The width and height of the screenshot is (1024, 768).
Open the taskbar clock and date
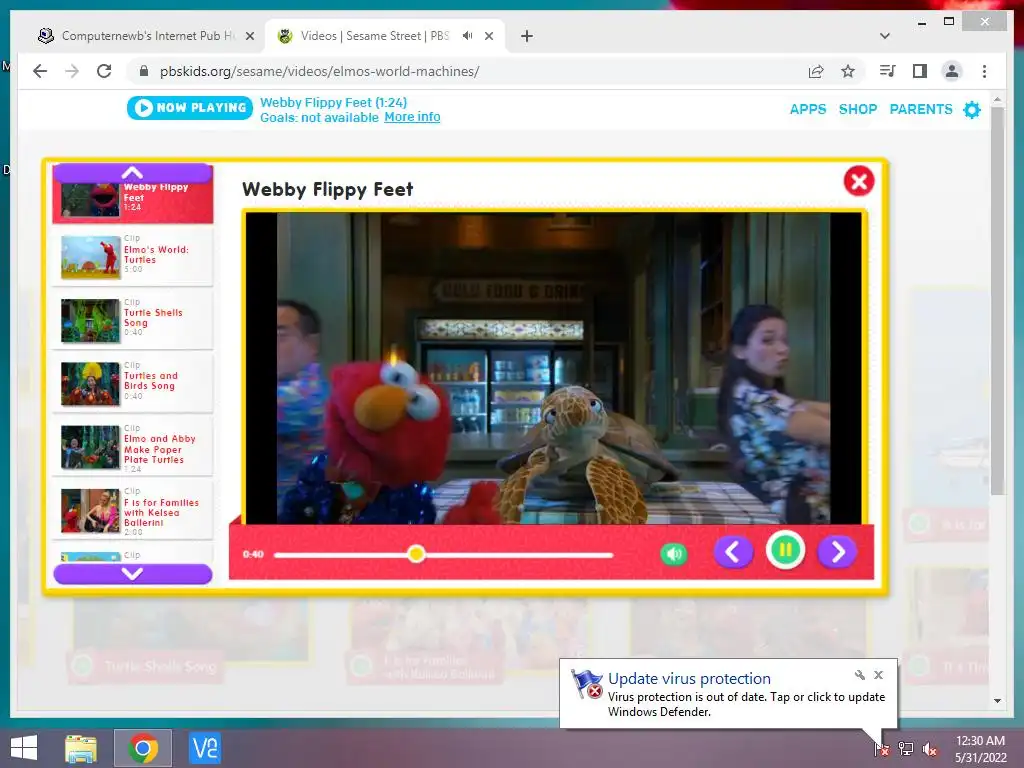click(x=980, y=749)
